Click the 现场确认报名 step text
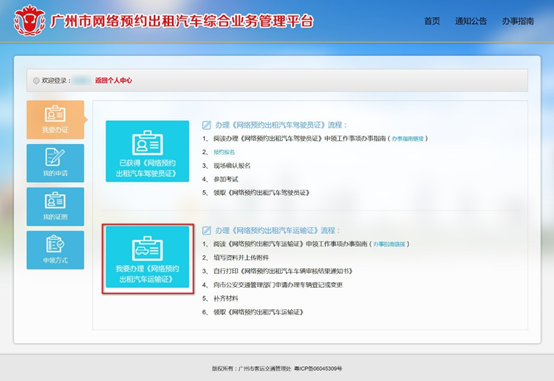 232,165
